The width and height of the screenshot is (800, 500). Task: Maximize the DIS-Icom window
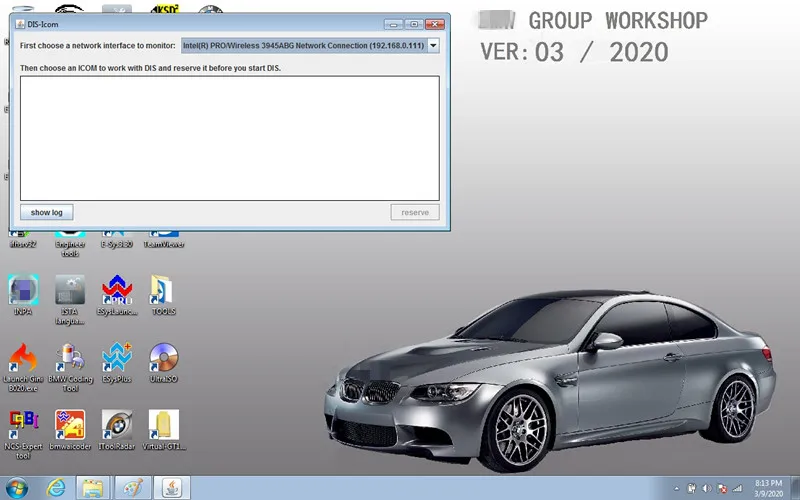click(x=414, y=24)
